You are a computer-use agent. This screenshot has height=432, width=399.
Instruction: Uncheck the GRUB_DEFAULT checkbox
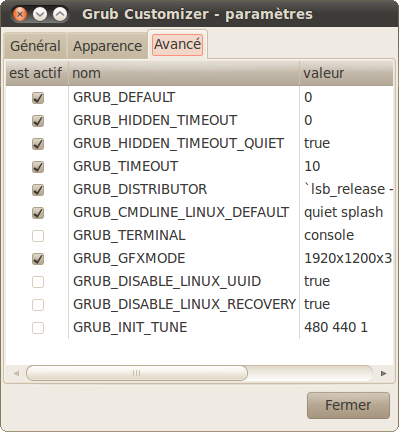point(38,98)
